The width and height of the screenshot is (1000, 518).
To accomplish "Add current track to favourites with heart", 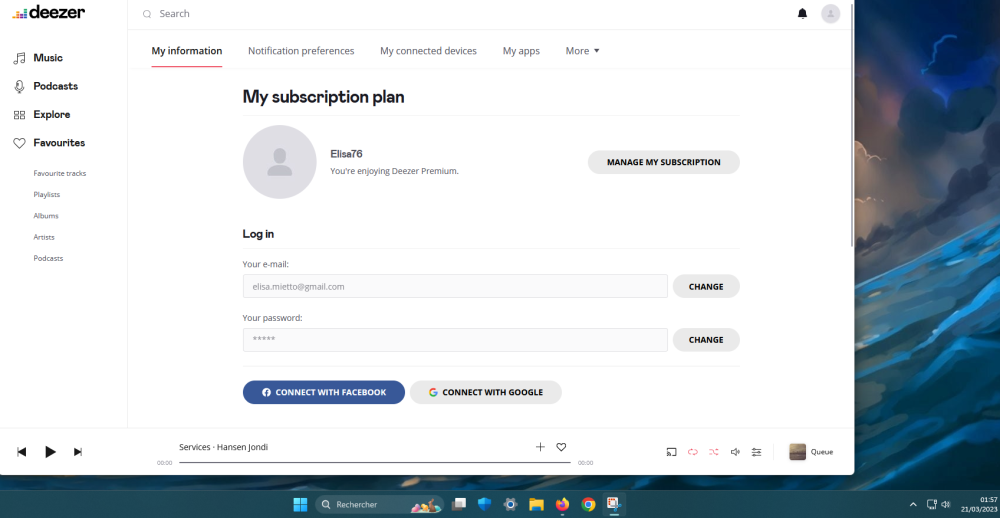I will (x=561, y=447).
